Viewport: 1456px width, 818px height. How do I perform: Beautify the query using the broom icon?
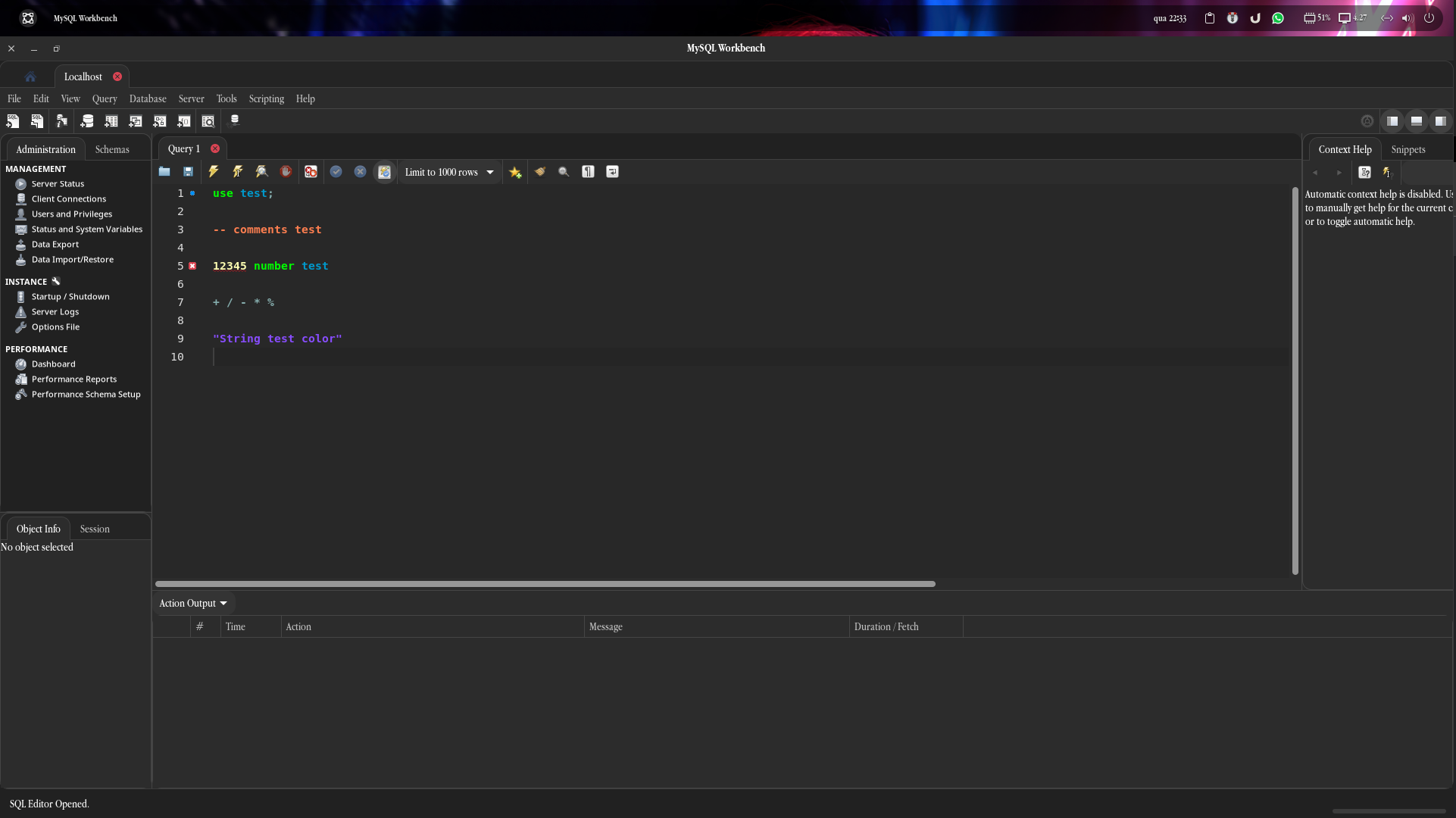coord(540,172)
